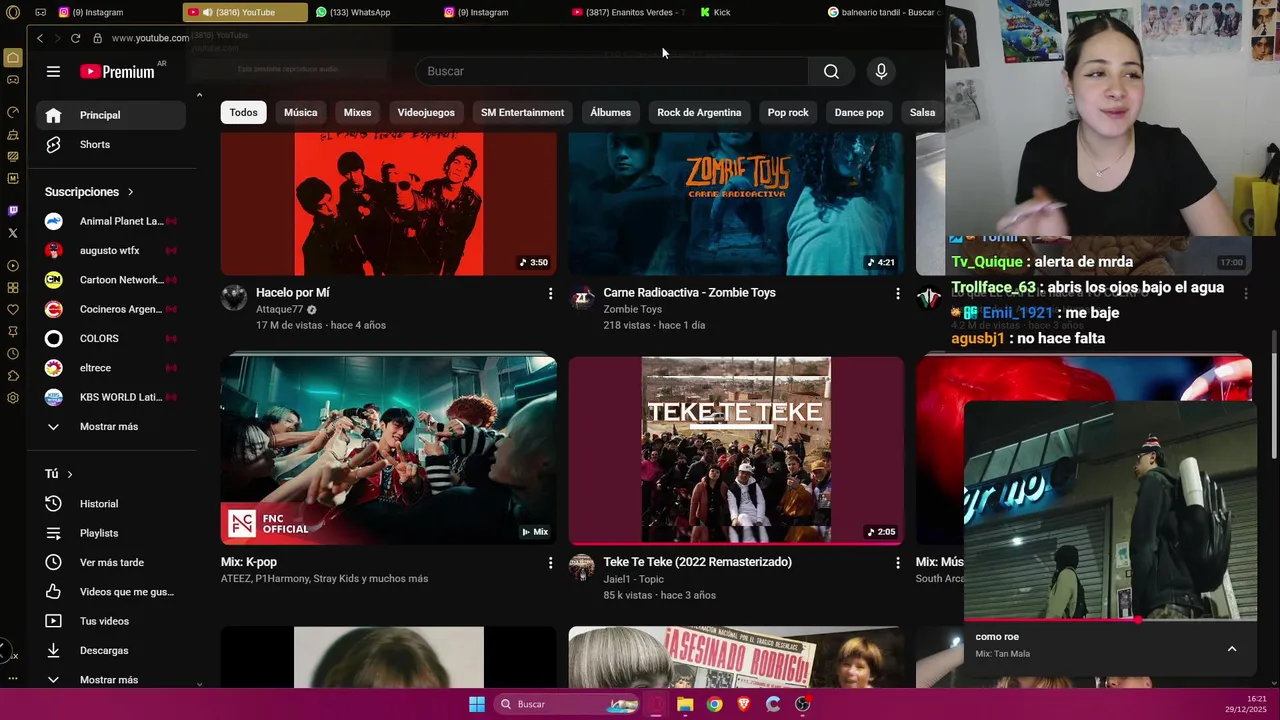Image resolution: width=1280 pixels, height=720 pixels.
Task: Launch Brave browser from taskbar
Action: coord(743,704)
